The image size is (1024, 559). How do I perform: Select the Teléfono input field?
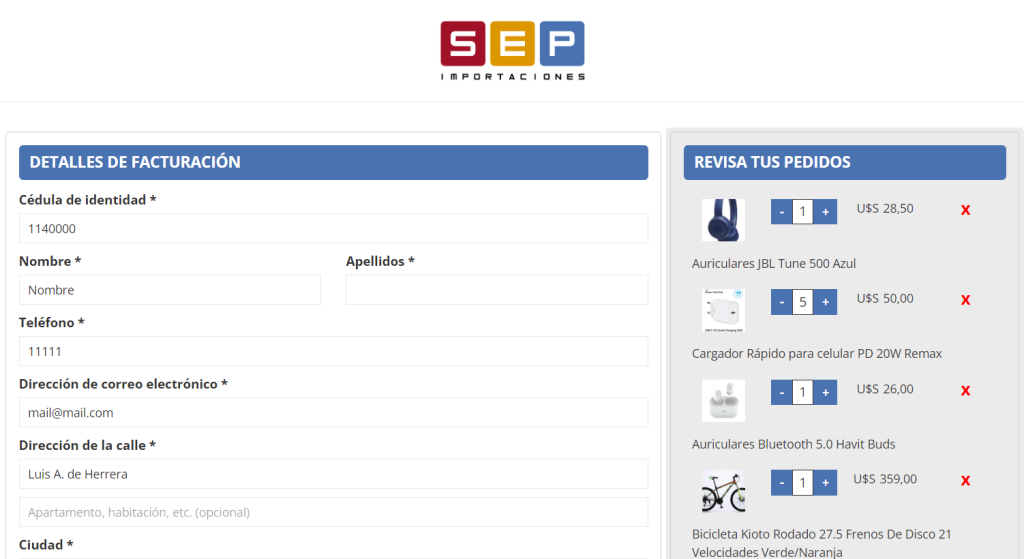[x=333, y=351]
